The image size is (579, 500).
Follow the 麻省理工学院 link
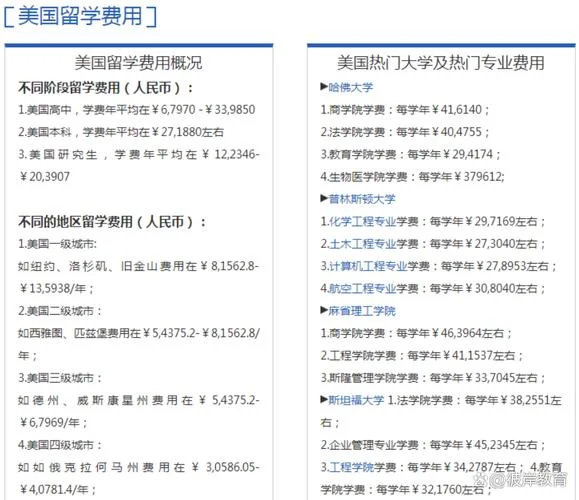[x=362, y=311]
